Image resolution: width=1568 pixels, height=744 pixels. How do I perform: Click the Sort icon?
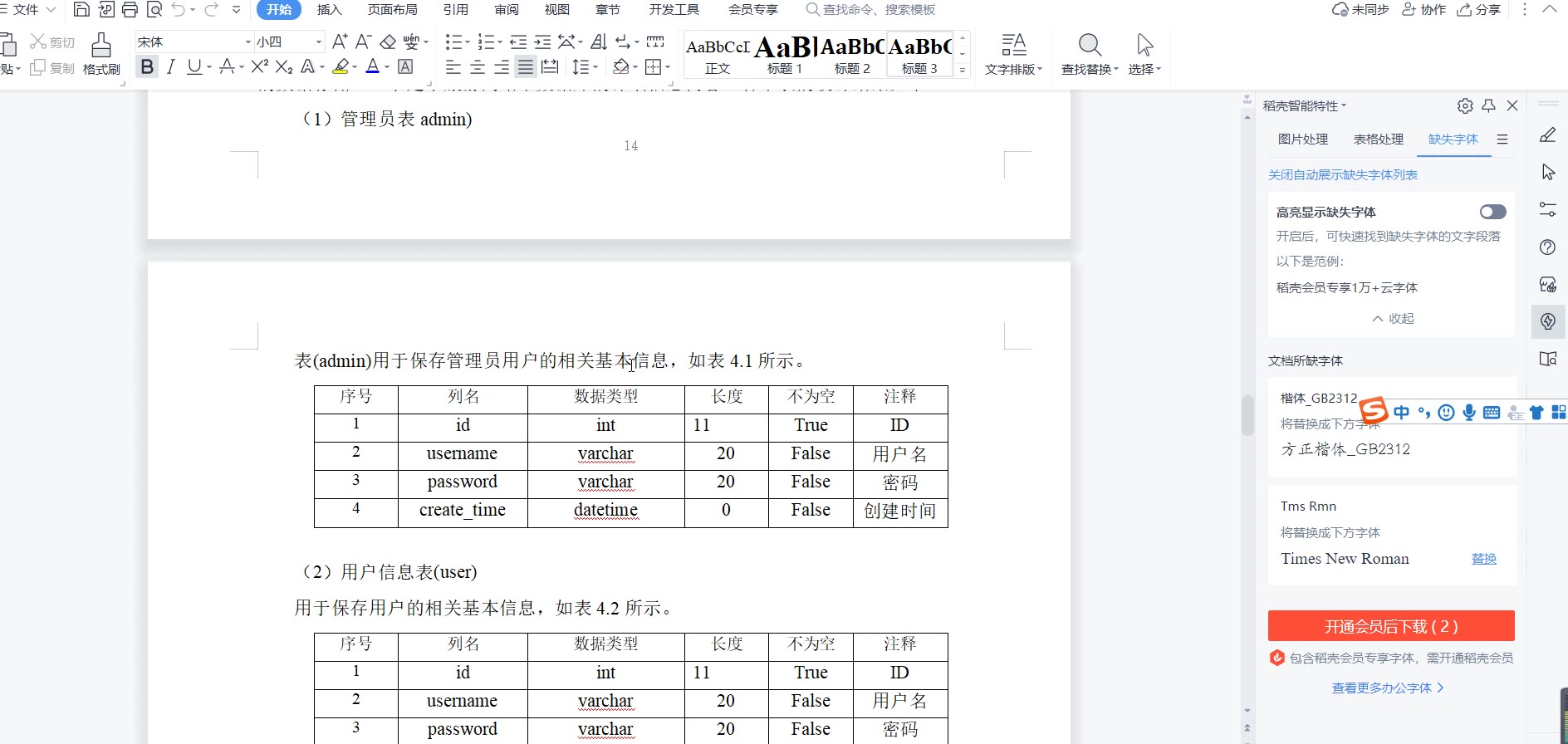[x=599, y=42]
